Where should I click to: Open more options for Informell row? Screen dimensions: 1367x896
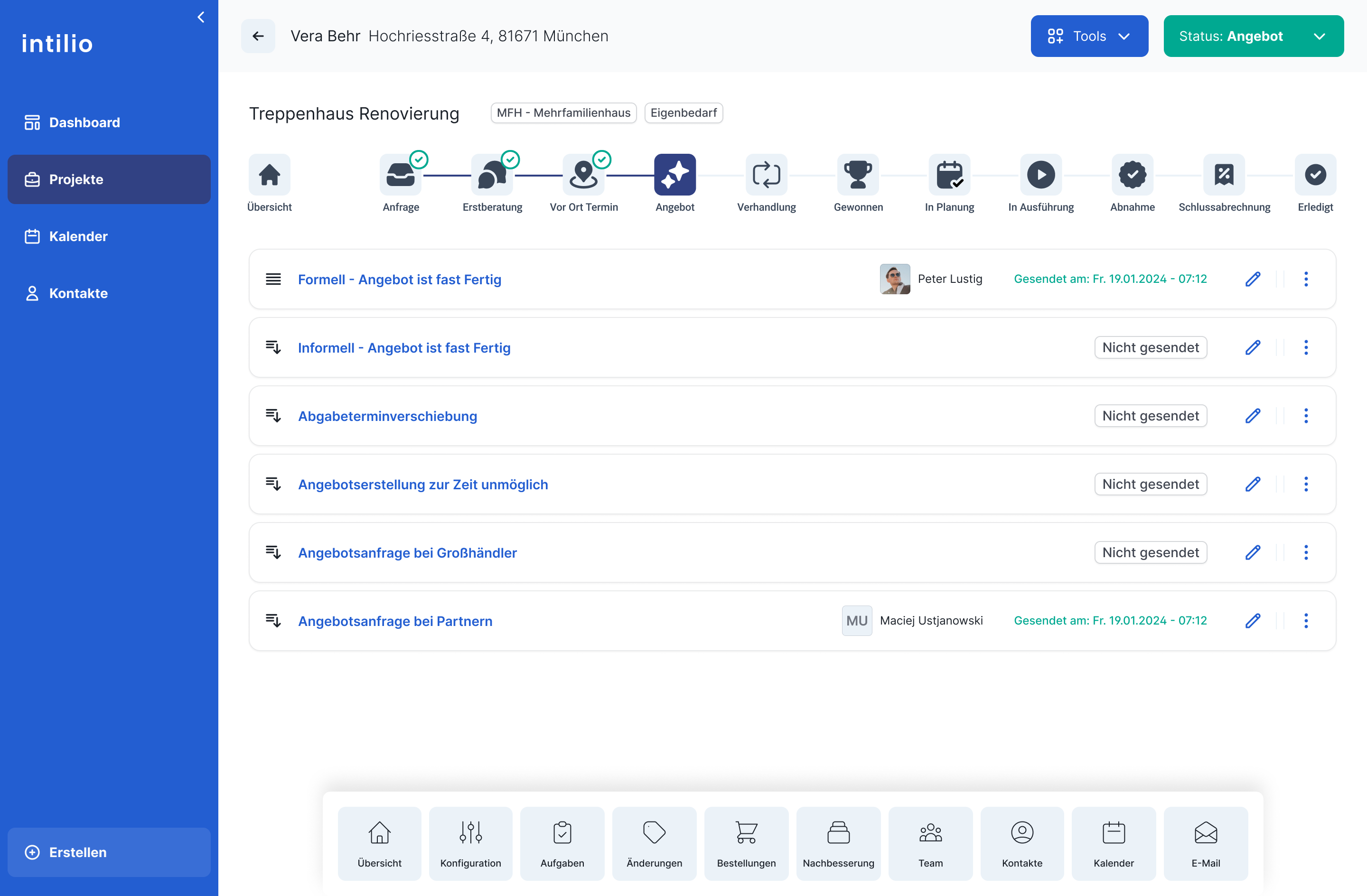[1306, 347]
